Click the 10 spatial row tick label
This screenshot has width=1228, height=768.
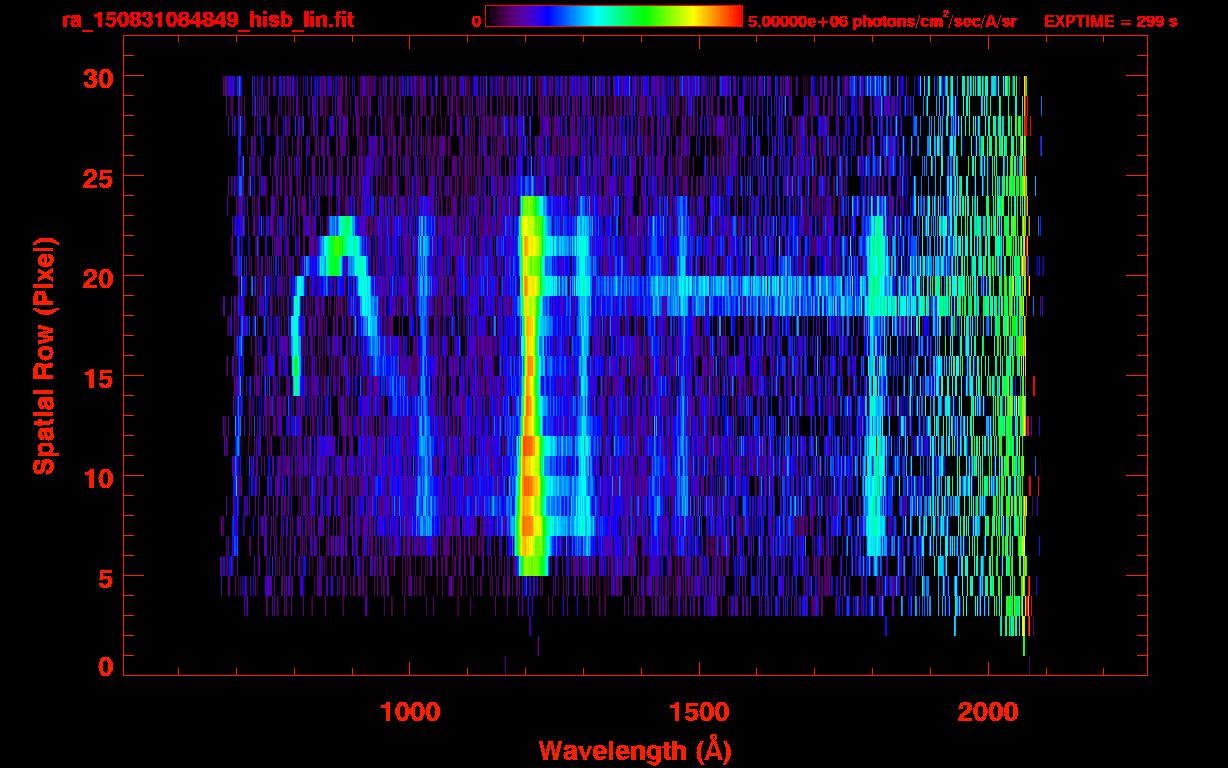(96, 477)
